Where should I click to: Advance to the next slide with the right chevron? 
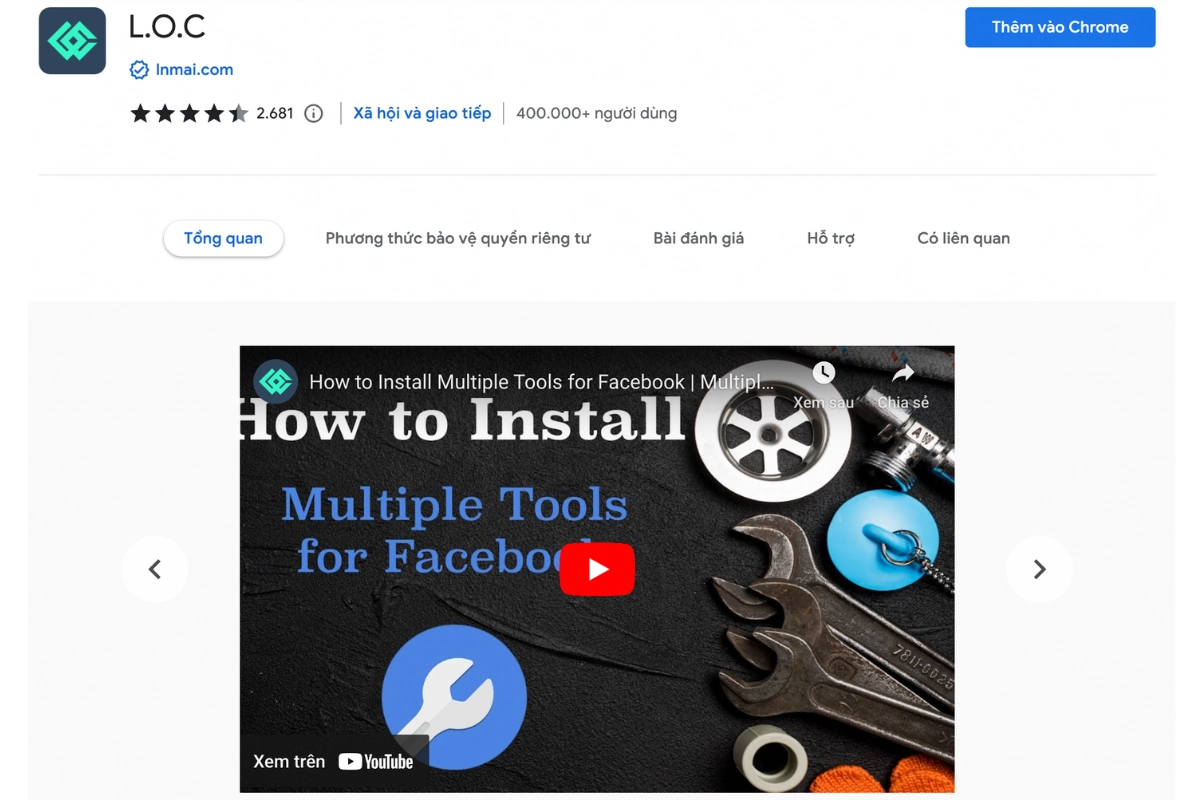click(1039, 569)
